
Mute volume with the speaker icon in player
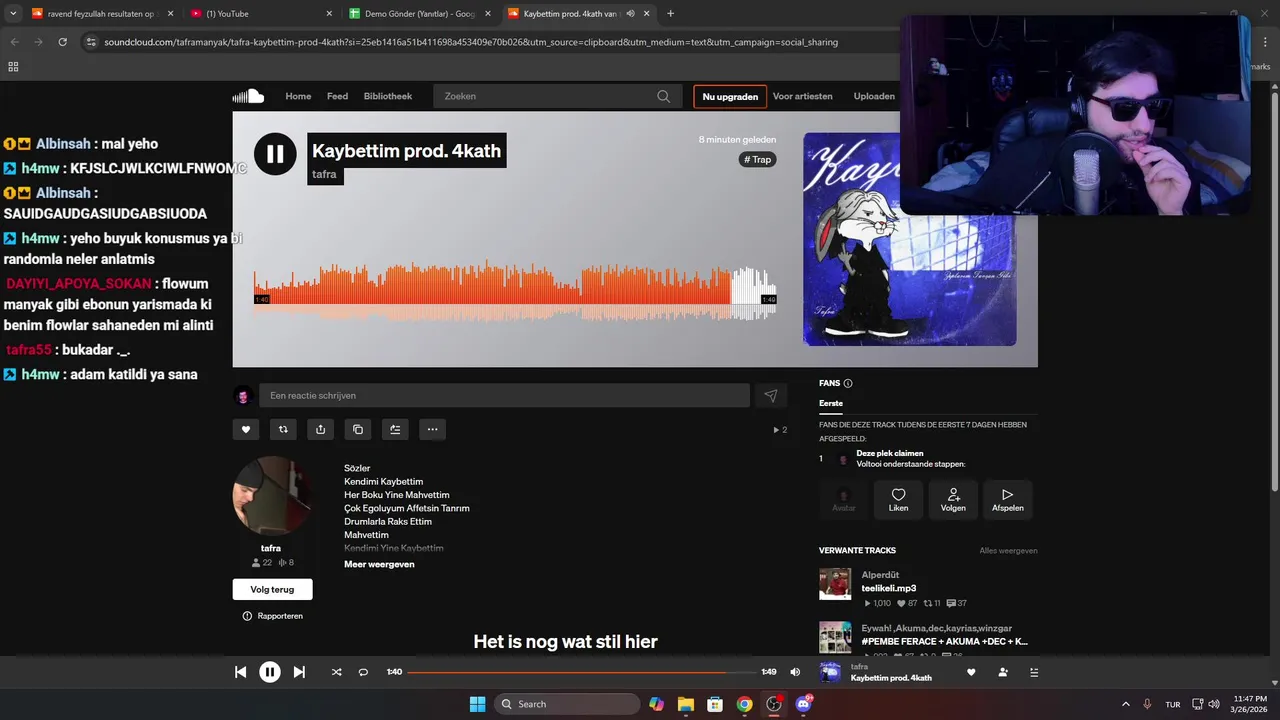pos(795,672)
